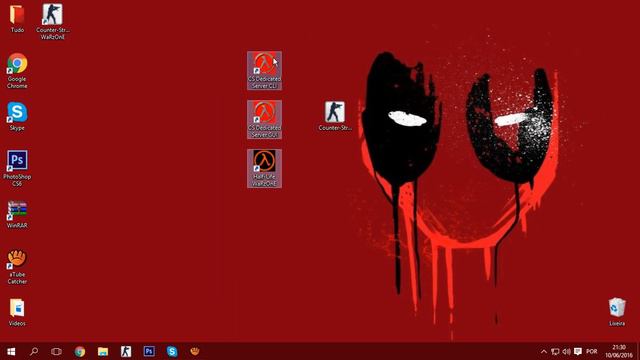
Task: Switch the POR keyboard language indicator
Action: [x=591, y=351]
